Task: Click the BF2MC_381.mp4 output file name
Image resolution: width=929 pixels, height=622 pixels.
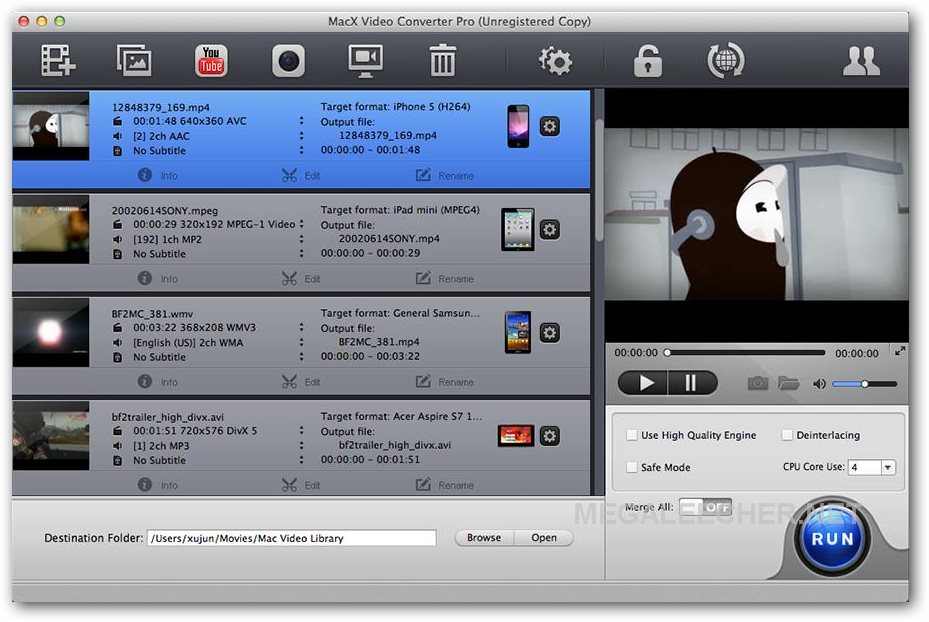Action: pos(379,342)
